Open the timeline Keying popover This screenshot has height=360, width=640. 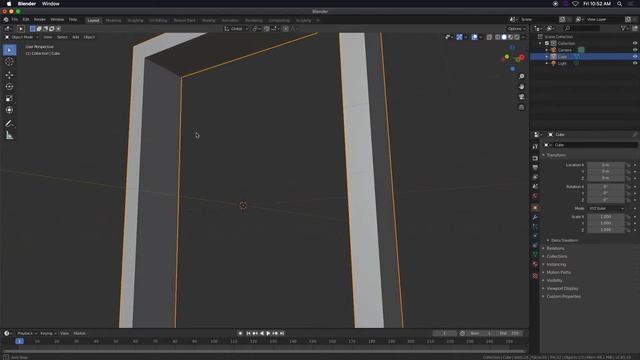coord(48,333)
